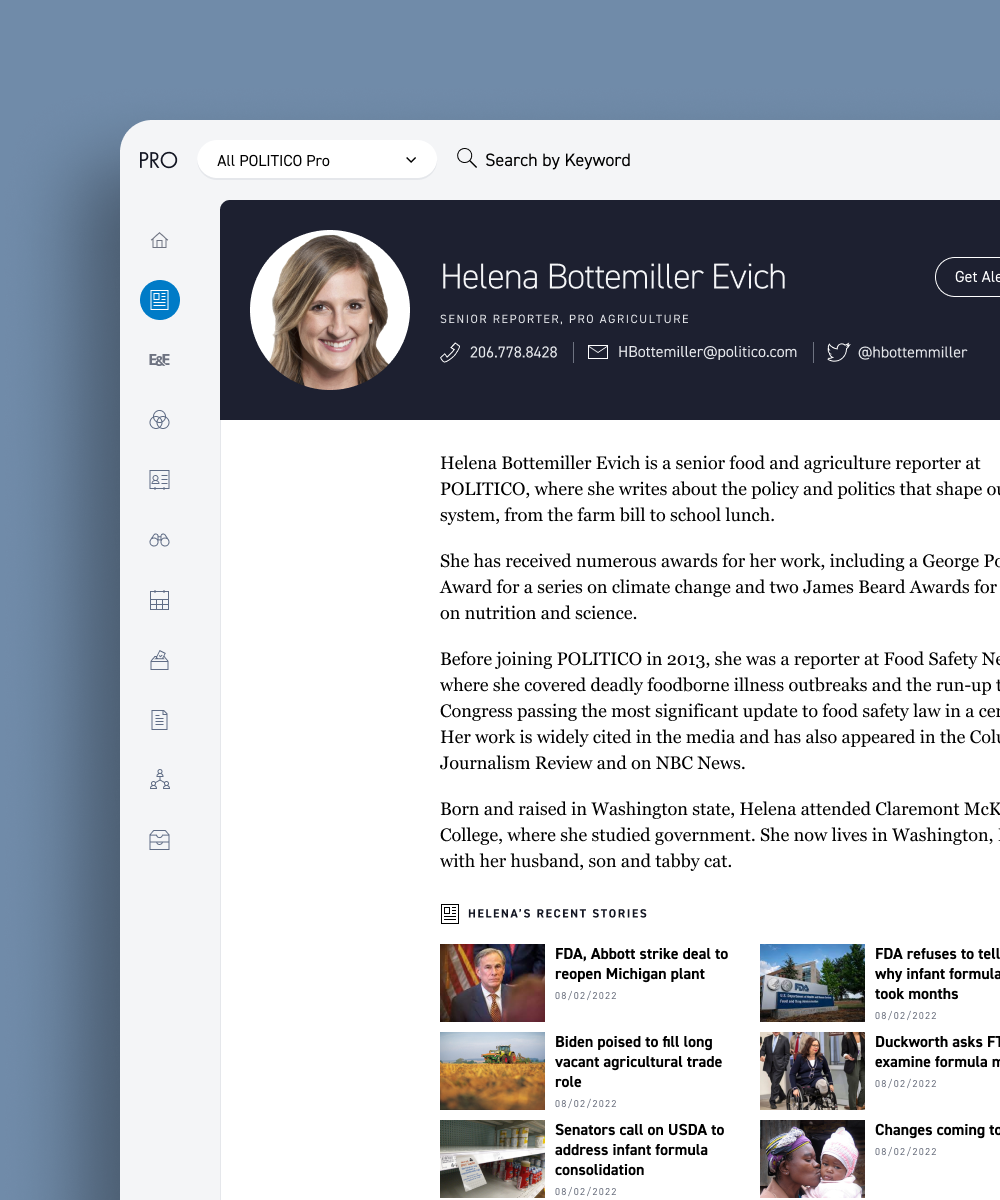Expand the All POLITICO Pro dropdown
Viewport: 1000px width, 1200px height.
[x=317, y=160]
